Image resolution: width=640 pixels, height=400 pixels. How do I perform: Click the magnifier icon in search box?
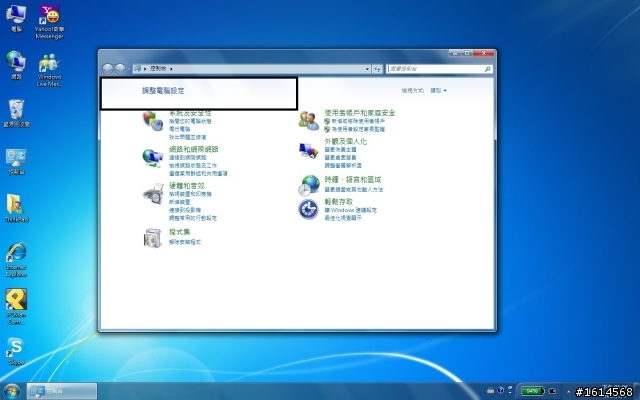(487, 69)
